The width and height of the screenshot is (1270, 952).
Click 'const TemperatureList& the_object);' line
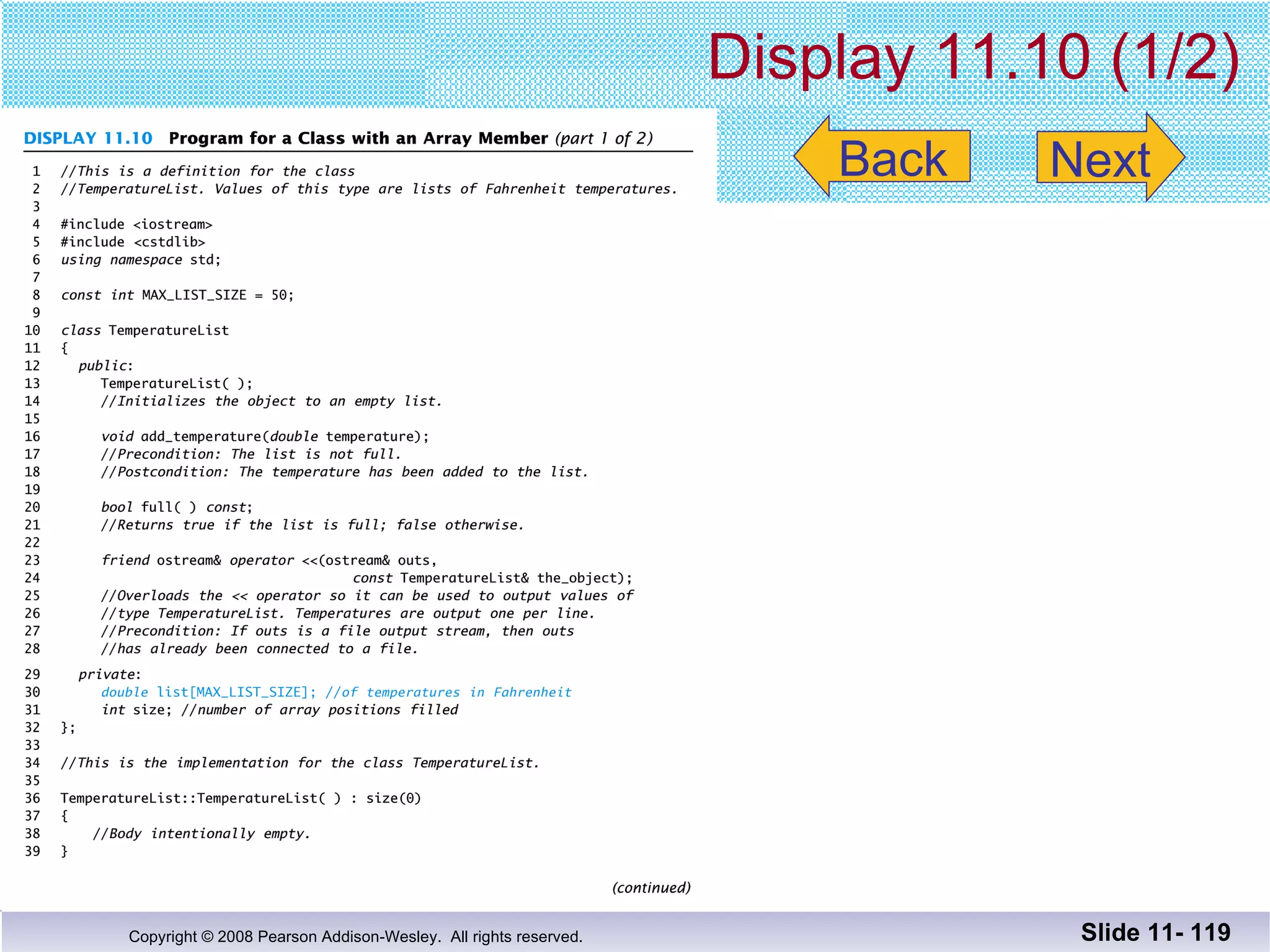(x=493, y=578)
